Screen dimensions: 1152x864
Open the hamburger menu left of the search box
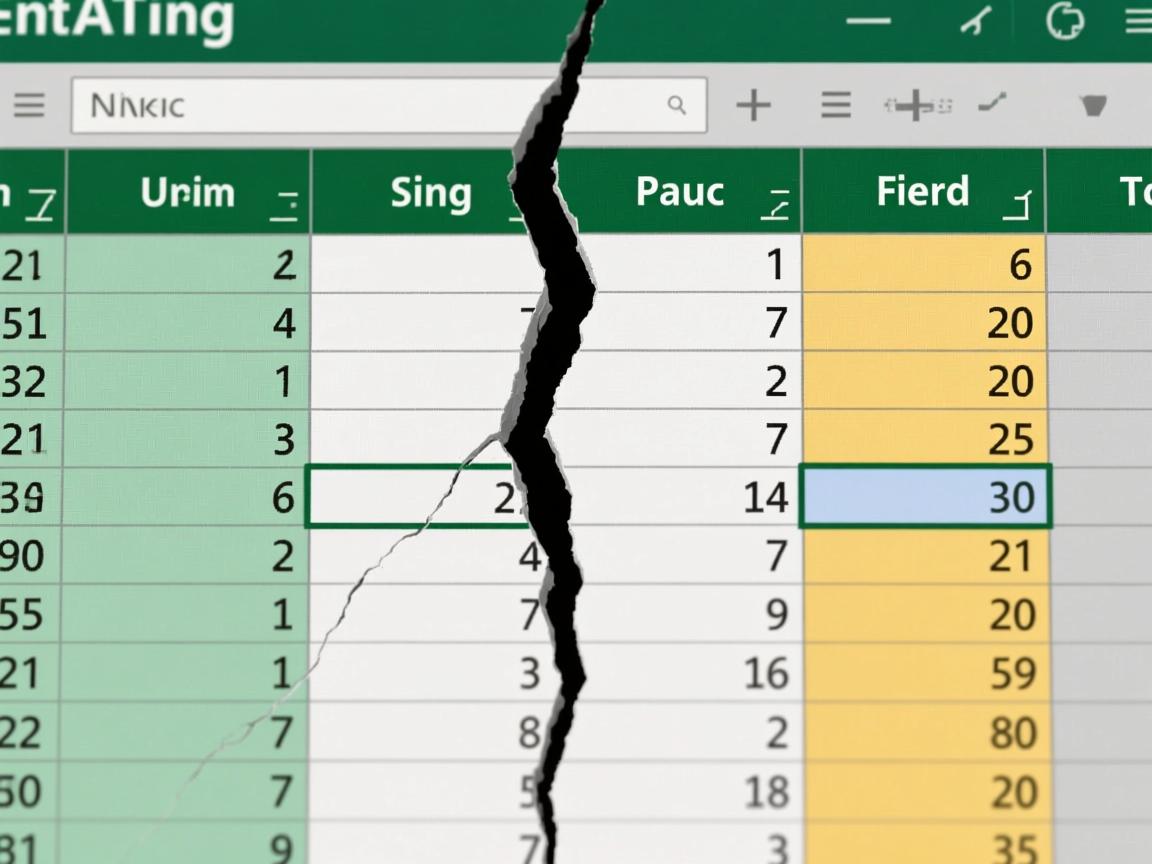29,105
